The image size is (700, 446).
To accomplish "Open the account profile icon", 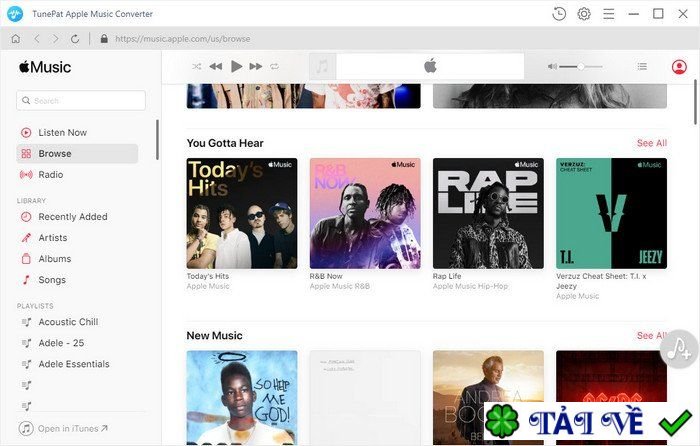I will (x=679, y=67).
